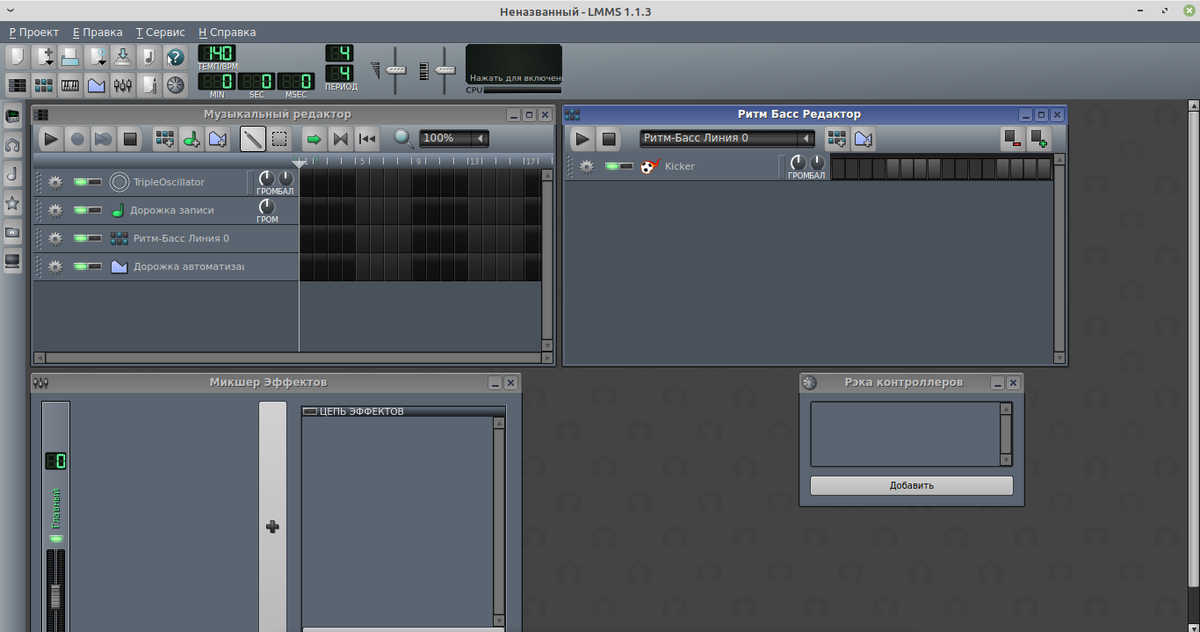1200x632 pixels.
Task: Click the Главный channel fader
Action: coord(56,596)
